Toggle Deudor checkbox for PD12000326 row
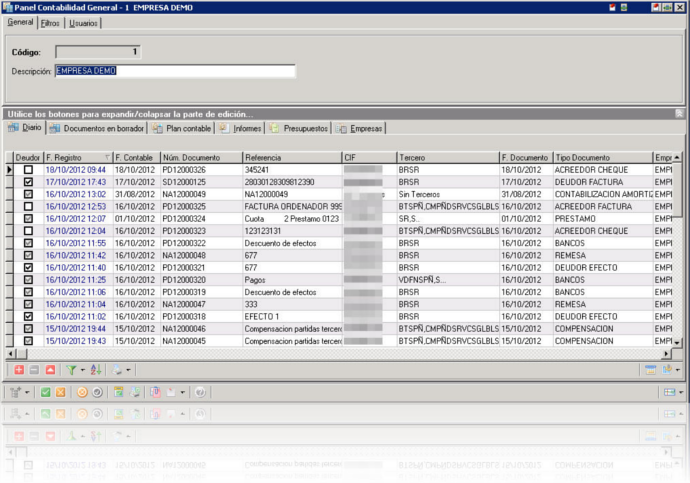This screenshot has width=690, height=483. [28, 170]
